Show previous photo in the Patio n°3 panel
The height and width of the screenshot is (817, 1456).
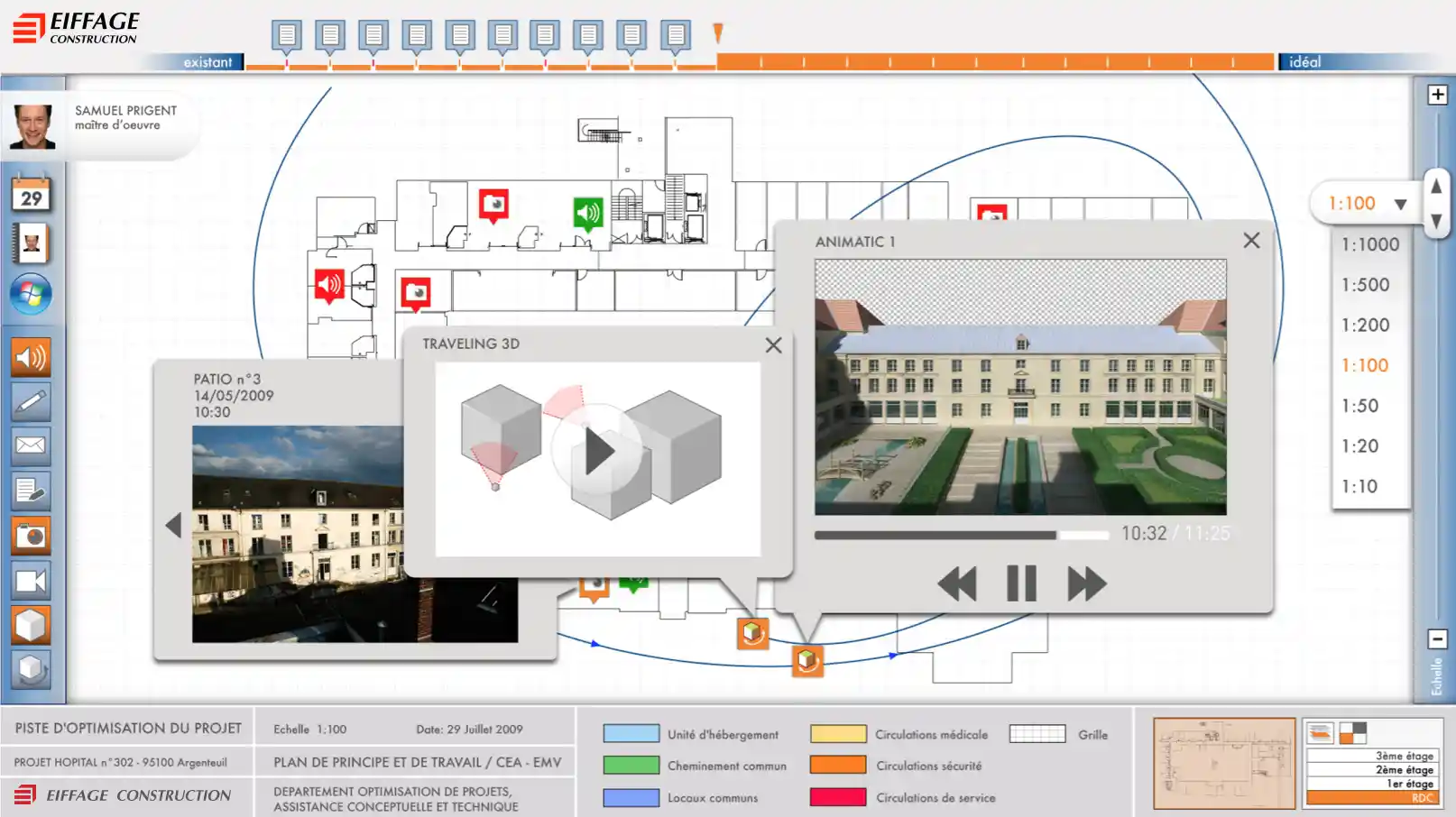173,526
